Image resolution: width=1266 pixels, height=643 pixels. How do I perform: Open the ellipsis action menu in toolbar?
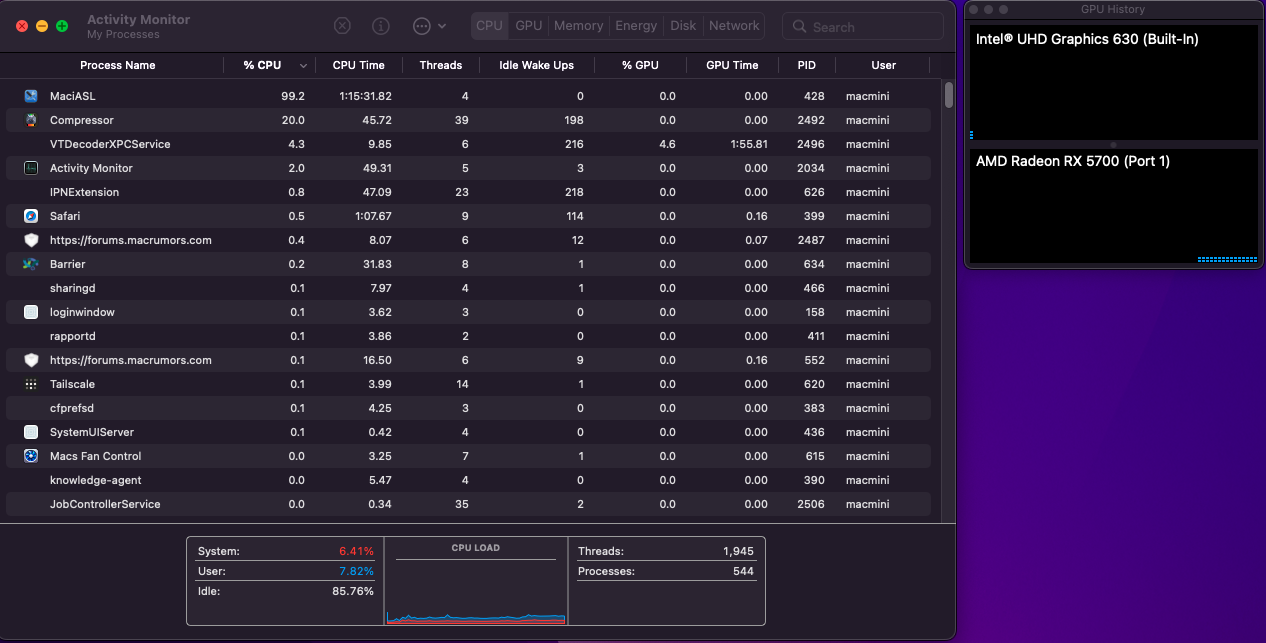tap(429, 26)
